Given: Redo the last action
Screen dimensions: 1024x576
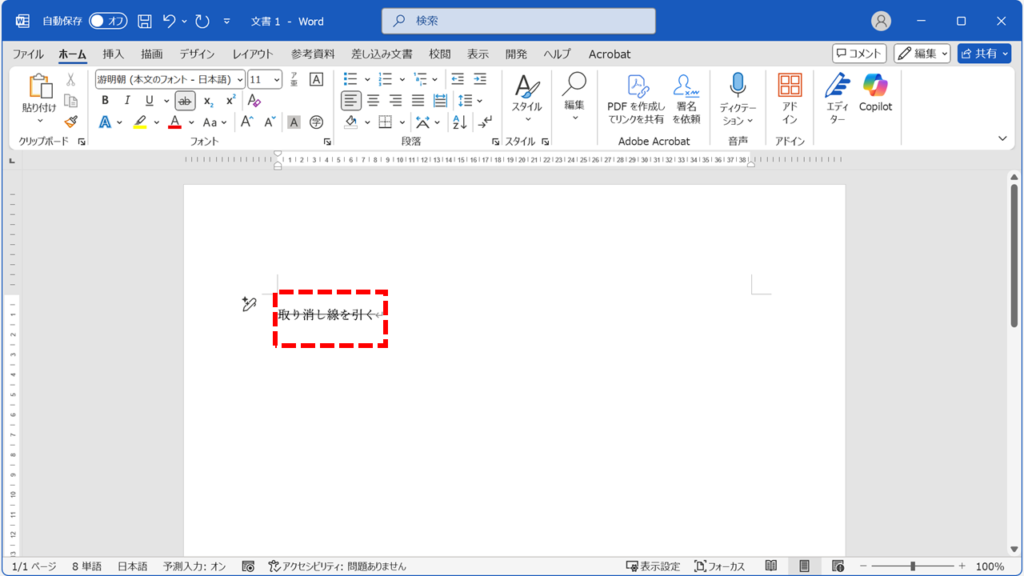Looking at the screenshot, I should pyautogui.click(x=202, y=21).
